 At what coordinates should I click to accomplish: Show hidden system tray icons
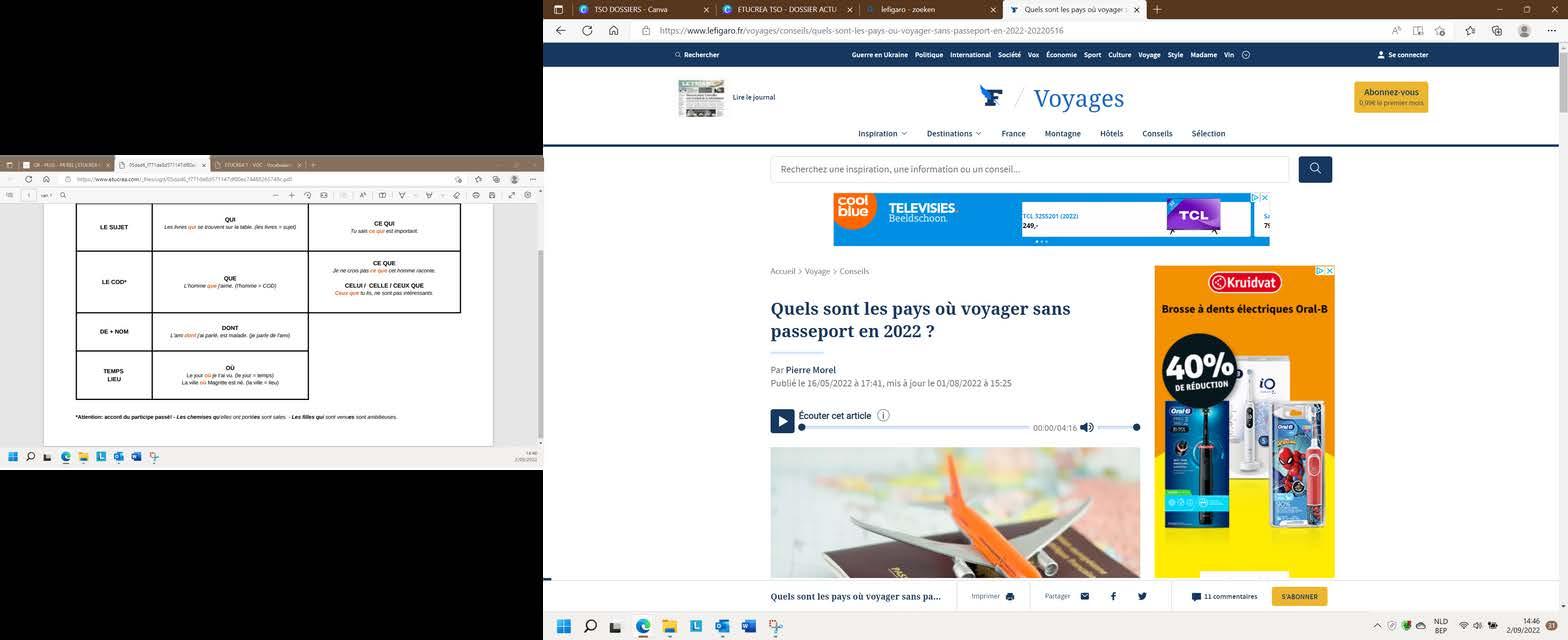1377,626
